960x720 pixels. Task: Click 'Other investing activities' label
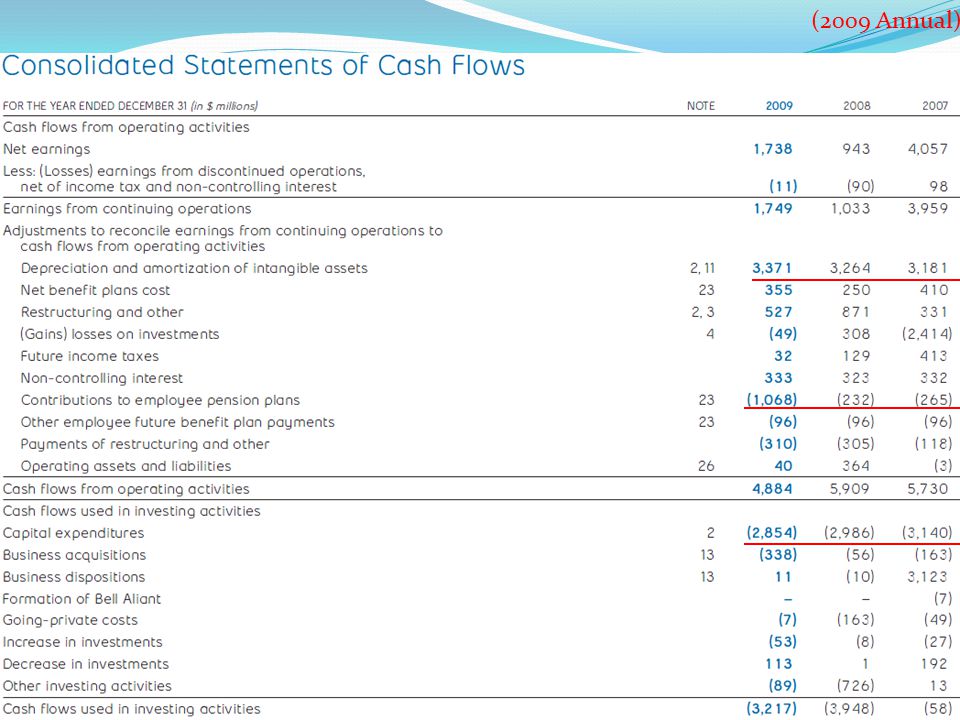(87, 686)
